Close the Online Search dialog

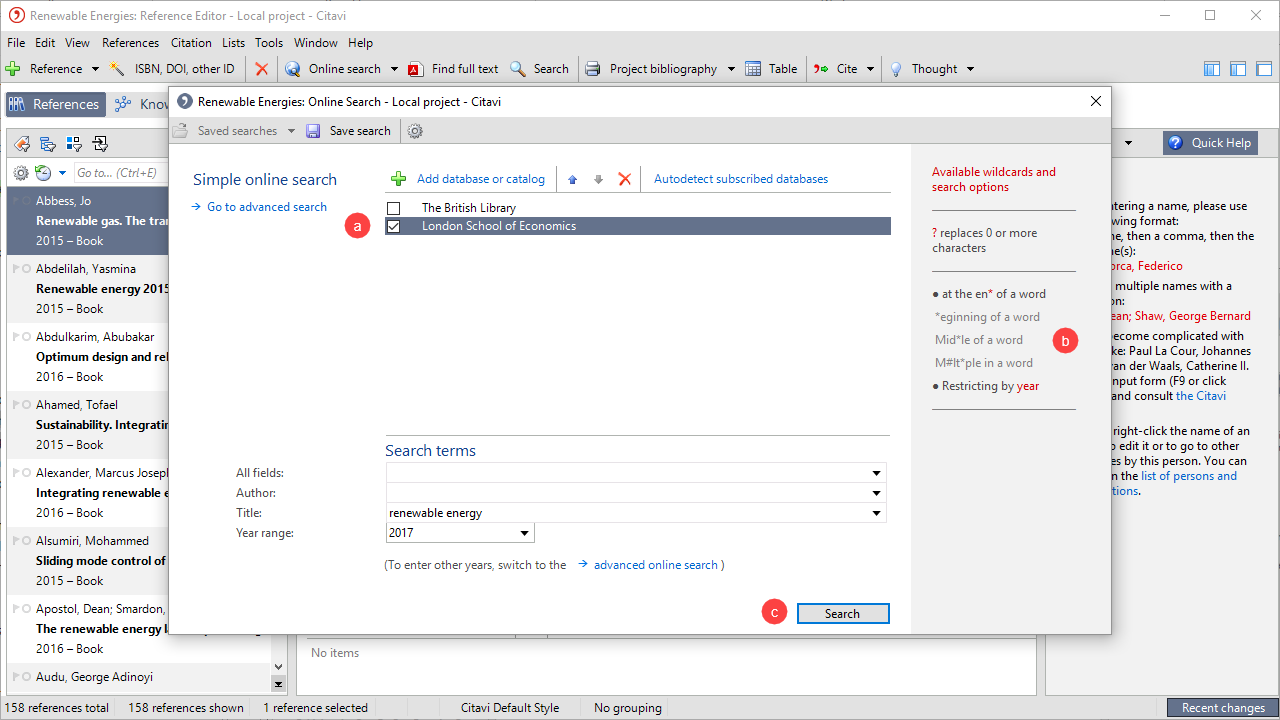(x=1096, y=101)
